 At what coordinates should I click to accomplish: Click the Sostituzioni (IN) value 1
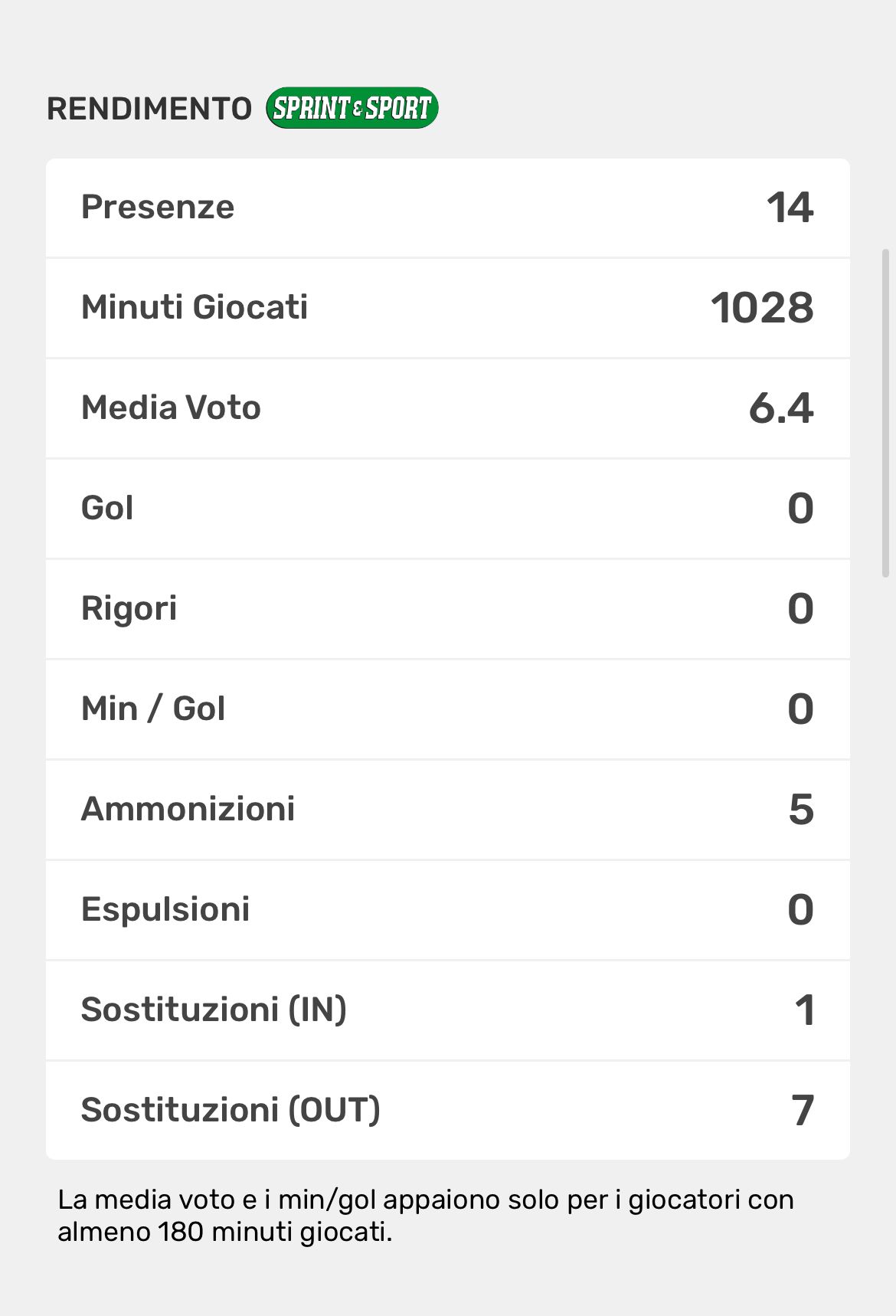click(804, 1010)
